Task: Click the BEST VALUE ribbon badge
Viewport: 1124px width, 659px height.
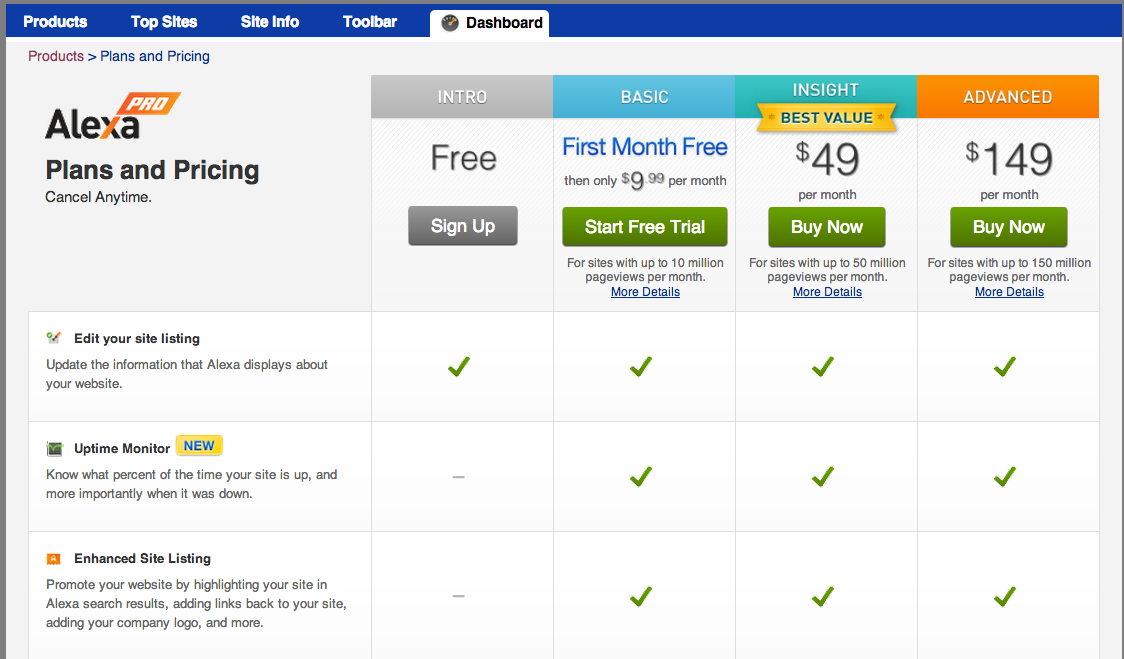Action: point(827,118)
